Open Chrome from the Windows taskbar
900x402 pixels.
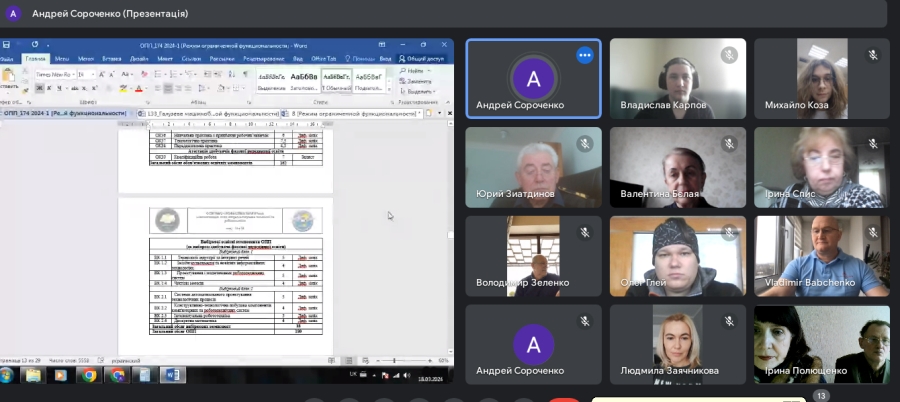point(89,375)
